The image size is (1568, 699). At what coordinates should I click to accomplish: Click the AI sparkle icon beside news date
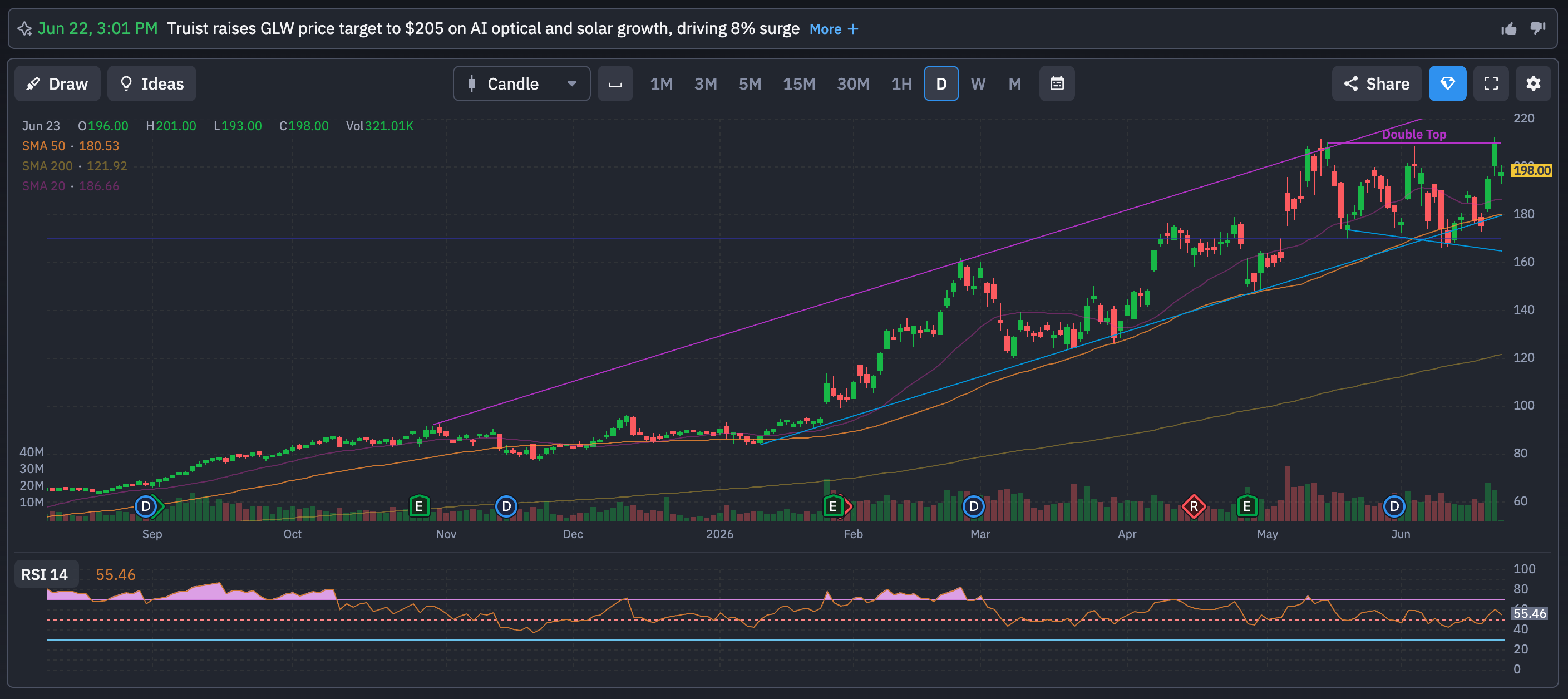(24, 28)
